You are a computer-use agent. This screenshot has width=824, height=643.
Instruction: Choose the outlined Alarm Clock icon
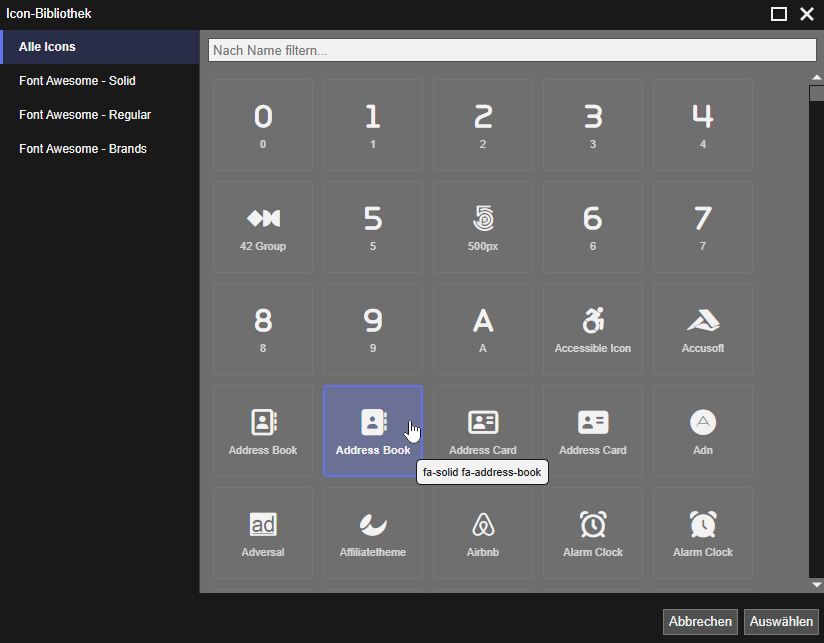[593, 533]
